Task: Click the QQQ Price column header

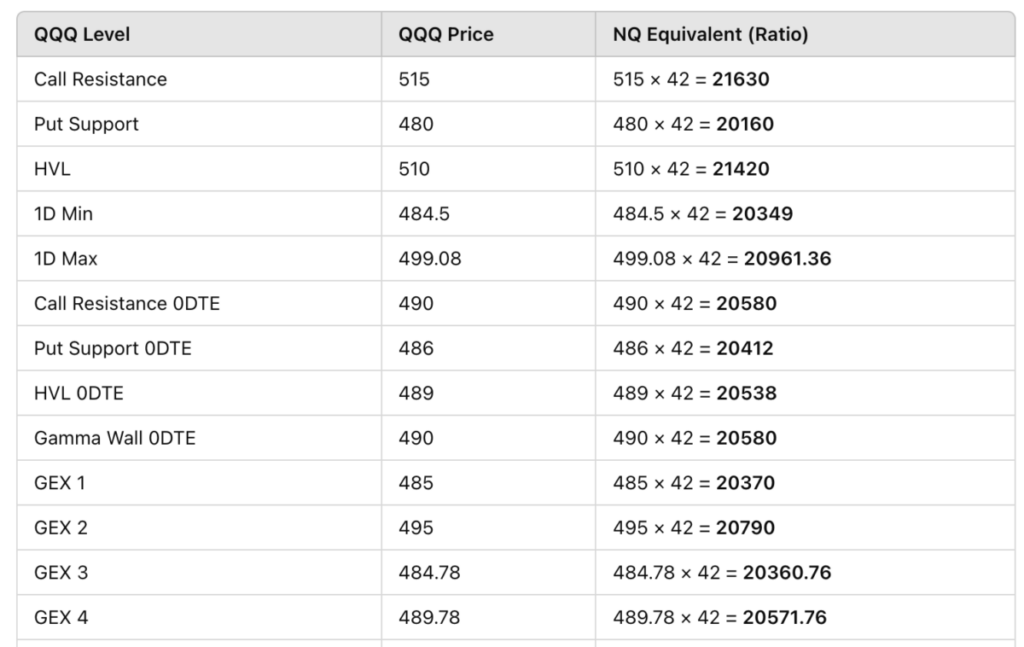Action: [446, 35]
